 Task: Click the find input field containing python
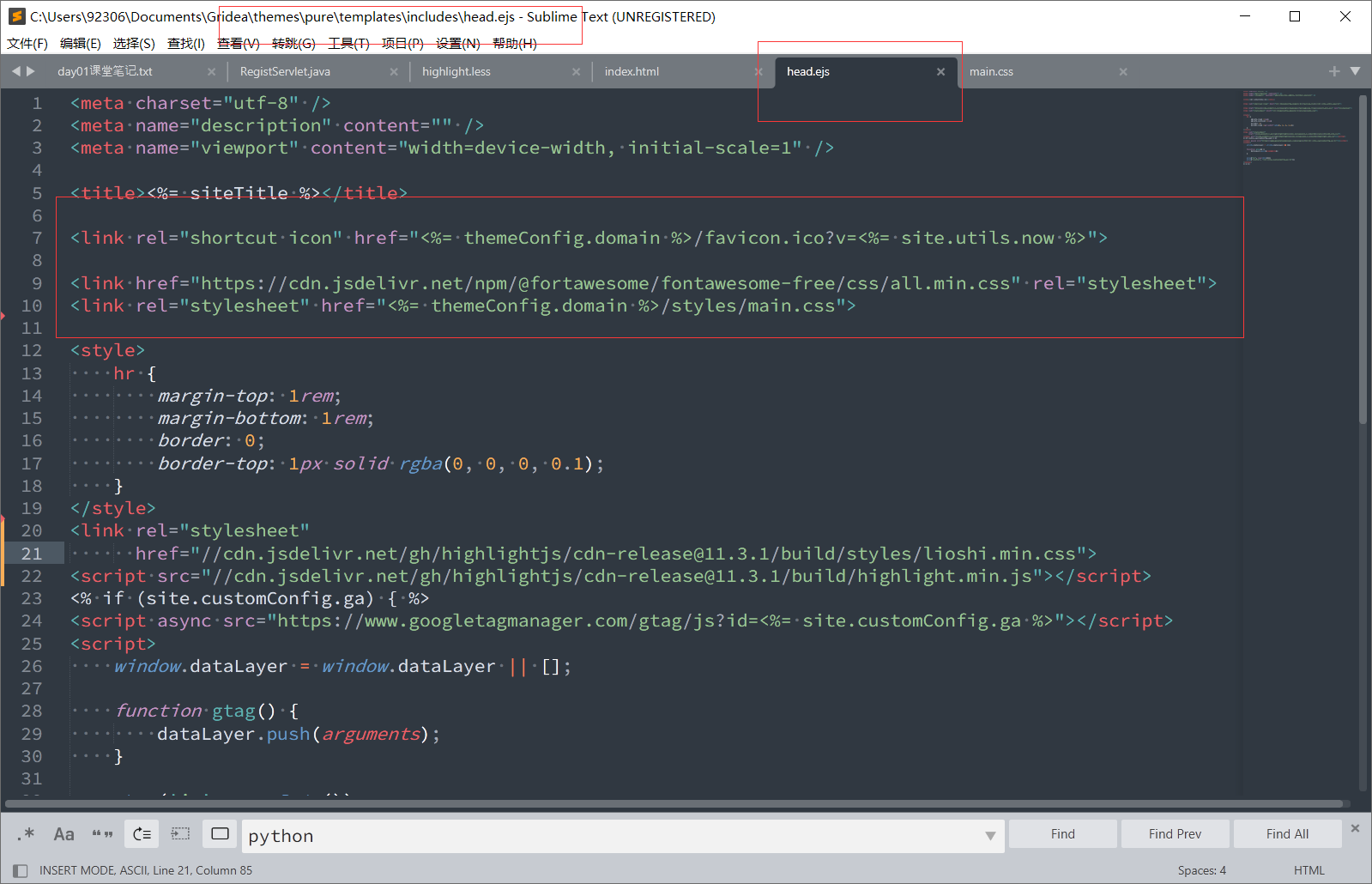(613, 836)
